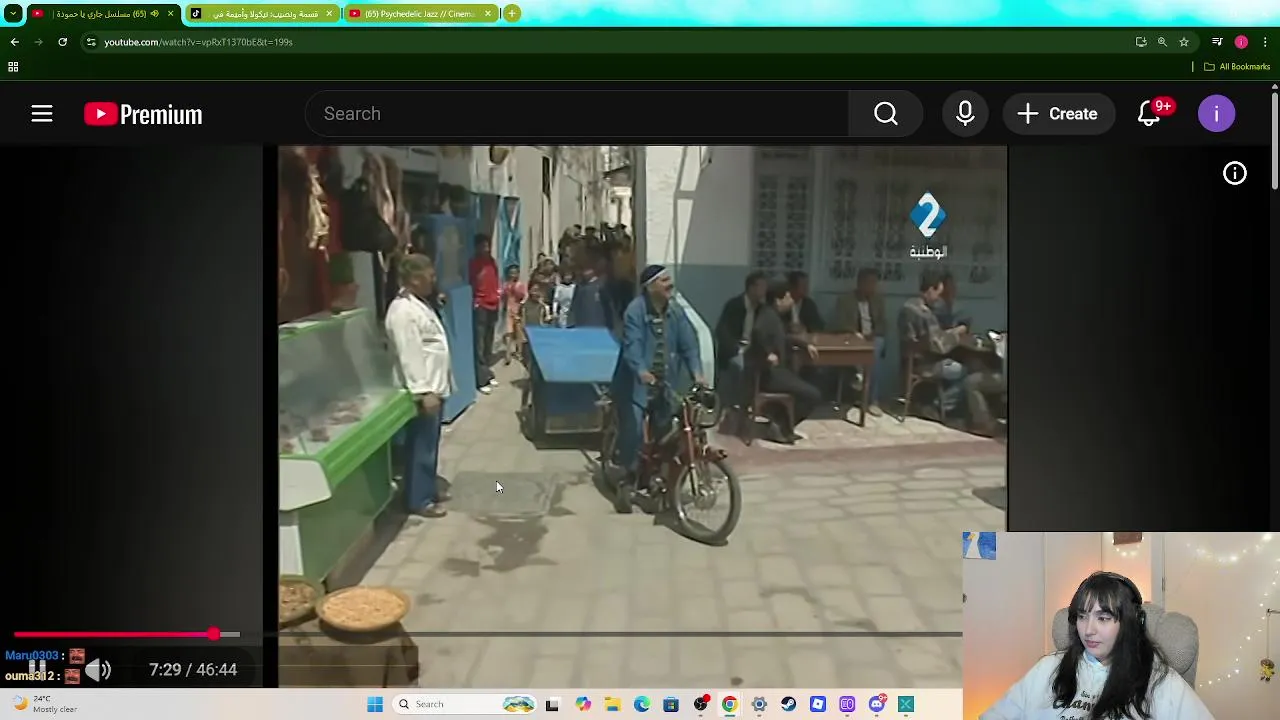Open the Chrome profile avatar
Screen dimensions: 1280x720
[1241, 42]
